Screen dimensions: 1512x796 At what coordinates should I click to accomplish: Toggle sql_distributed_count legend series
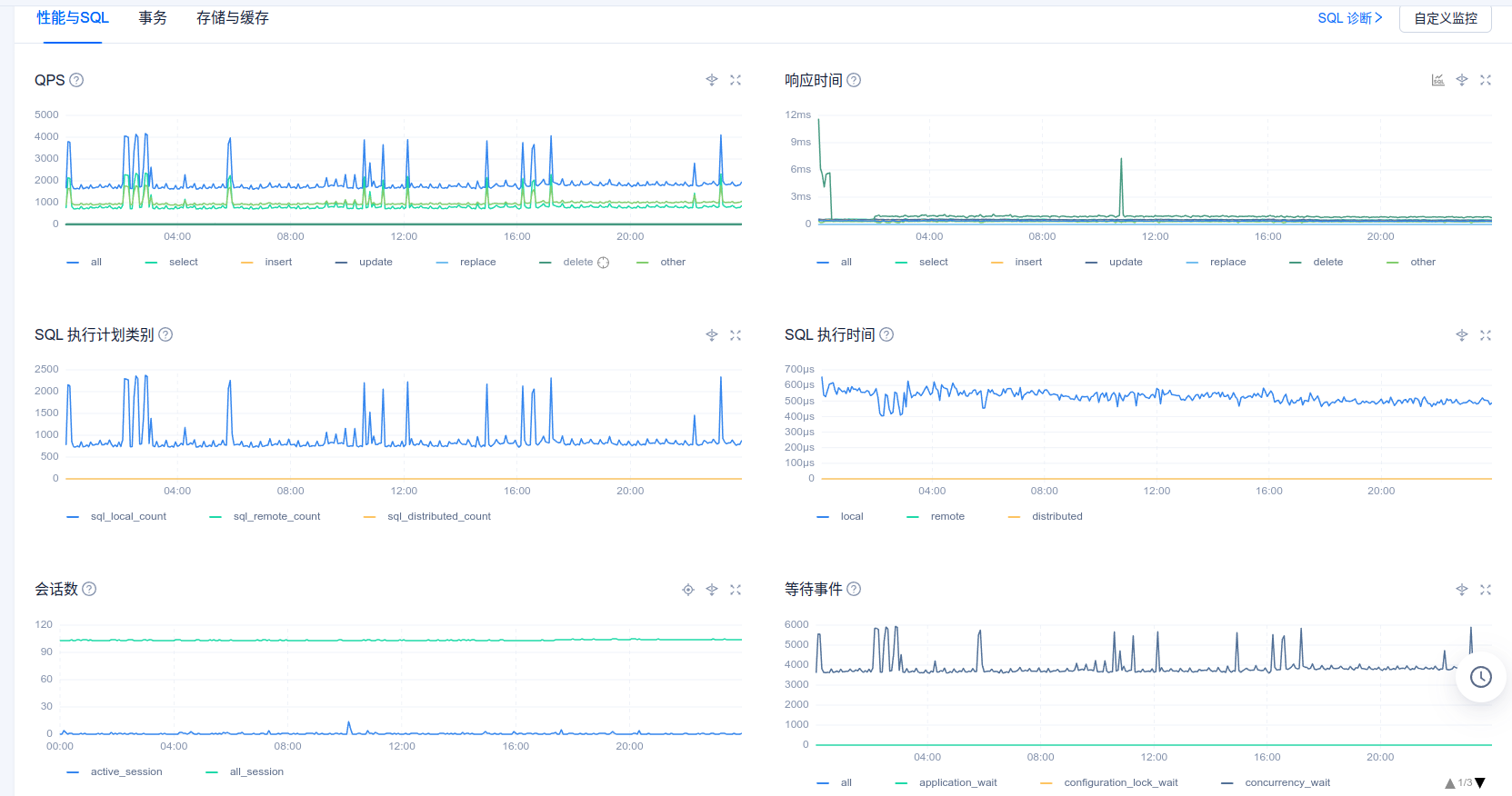point(427,516)
